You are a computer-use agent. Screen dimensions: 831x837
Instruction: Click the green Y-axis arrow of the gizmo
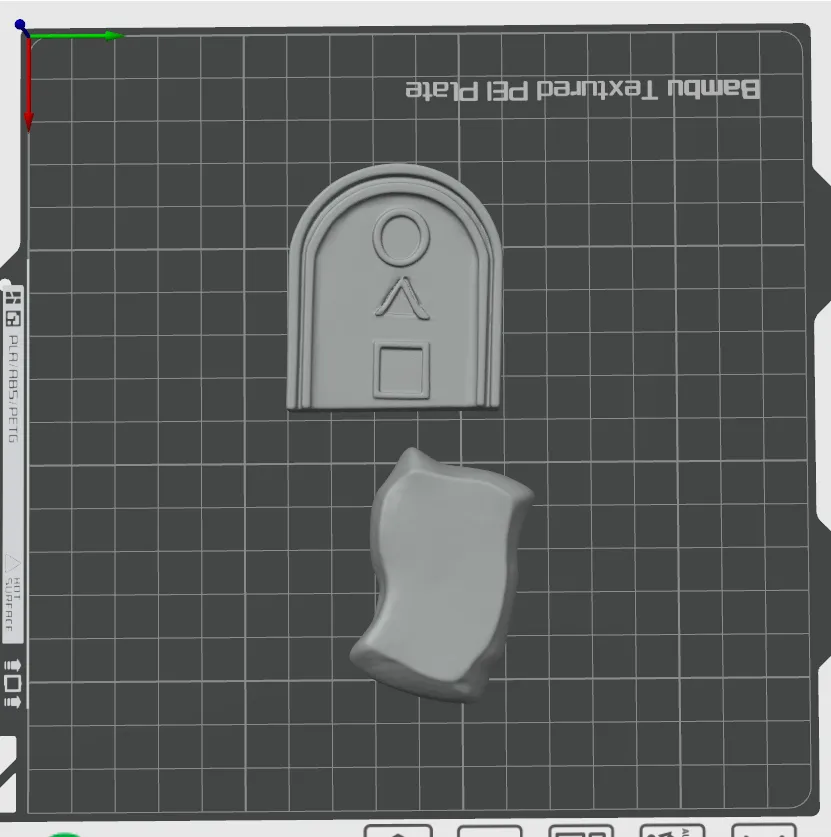(x=75, y=35)
